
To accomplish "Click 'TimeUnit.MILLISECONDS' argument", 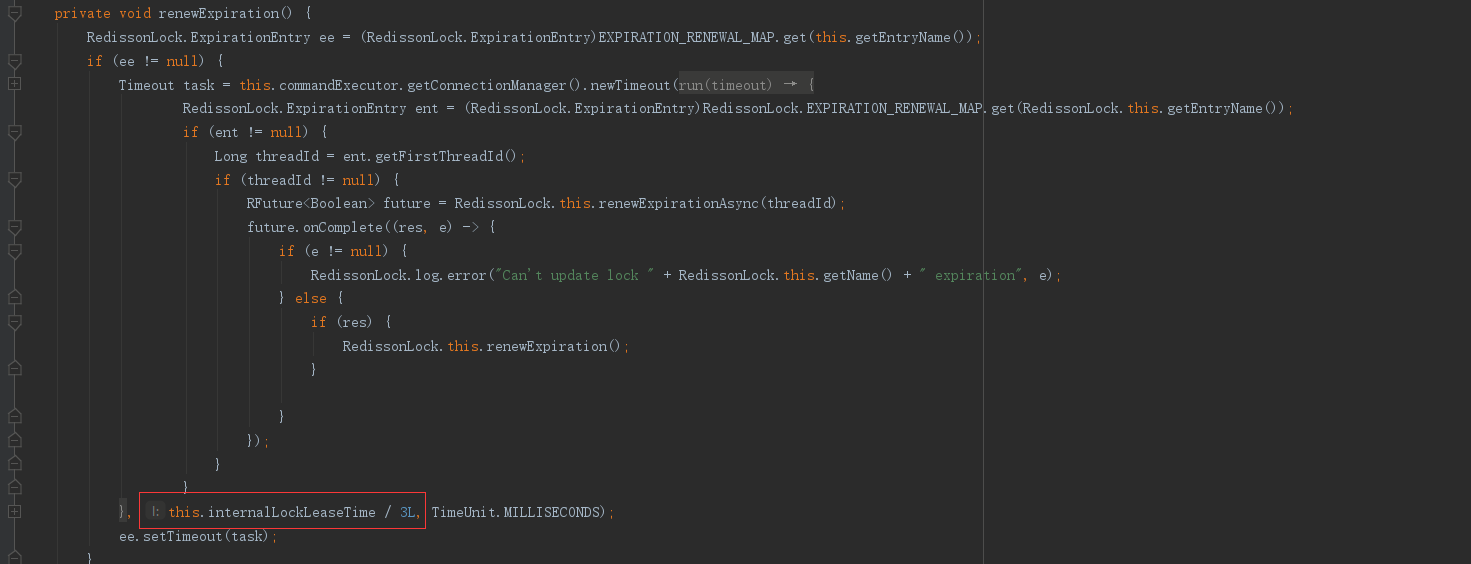I will coord(515,512).
